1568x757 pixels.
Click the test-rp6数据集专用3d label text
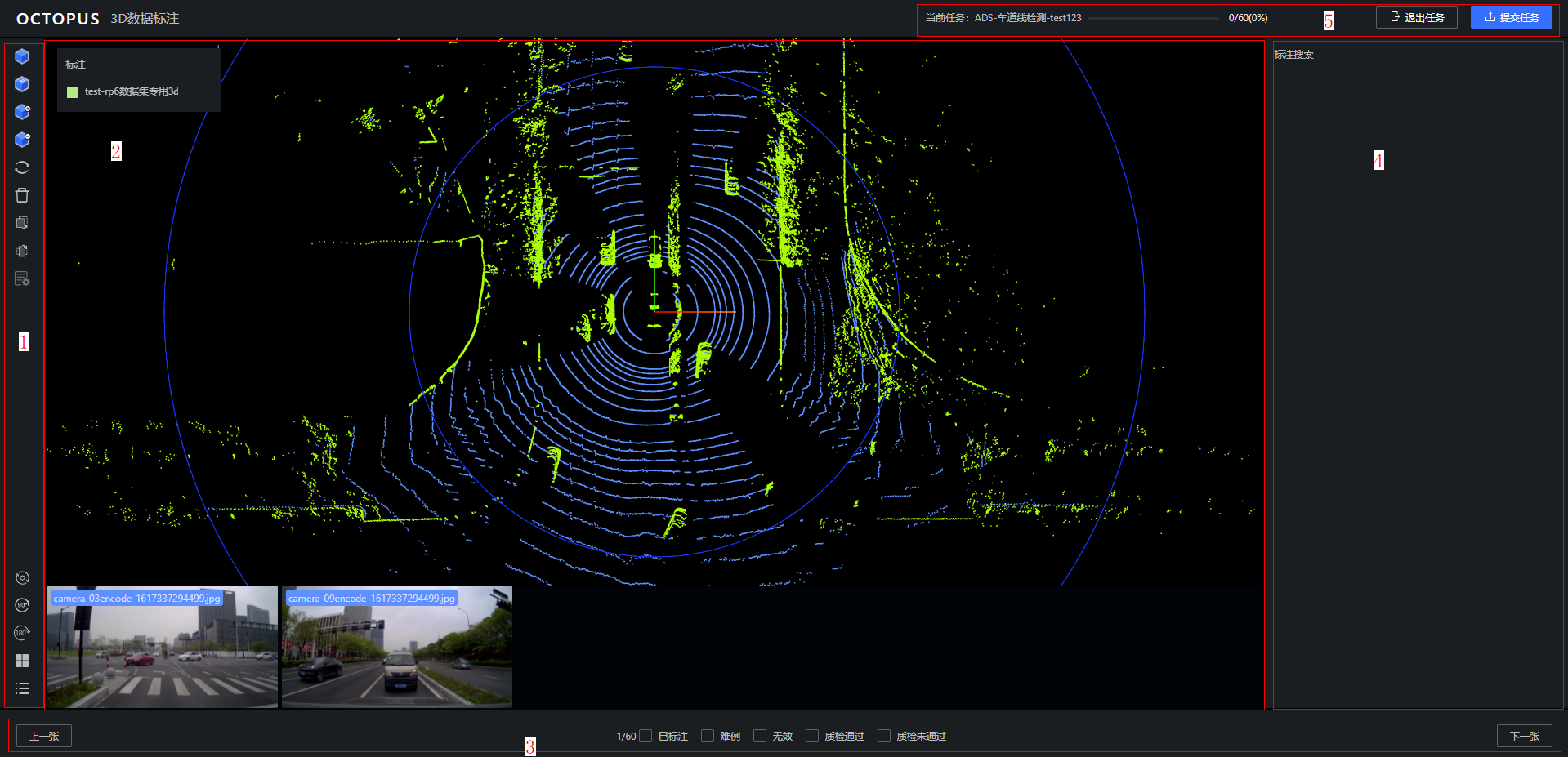pos(132,91)
